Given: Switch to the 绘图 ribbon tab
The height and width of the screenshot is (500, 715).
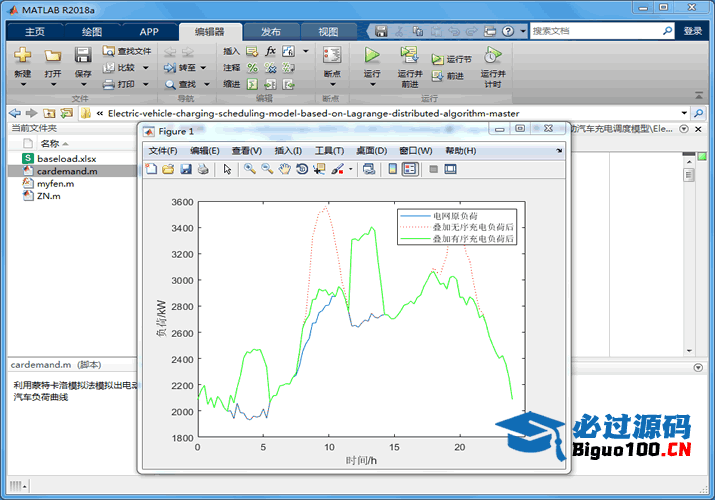Looking at the screenshot, I should tap(91, 31).
